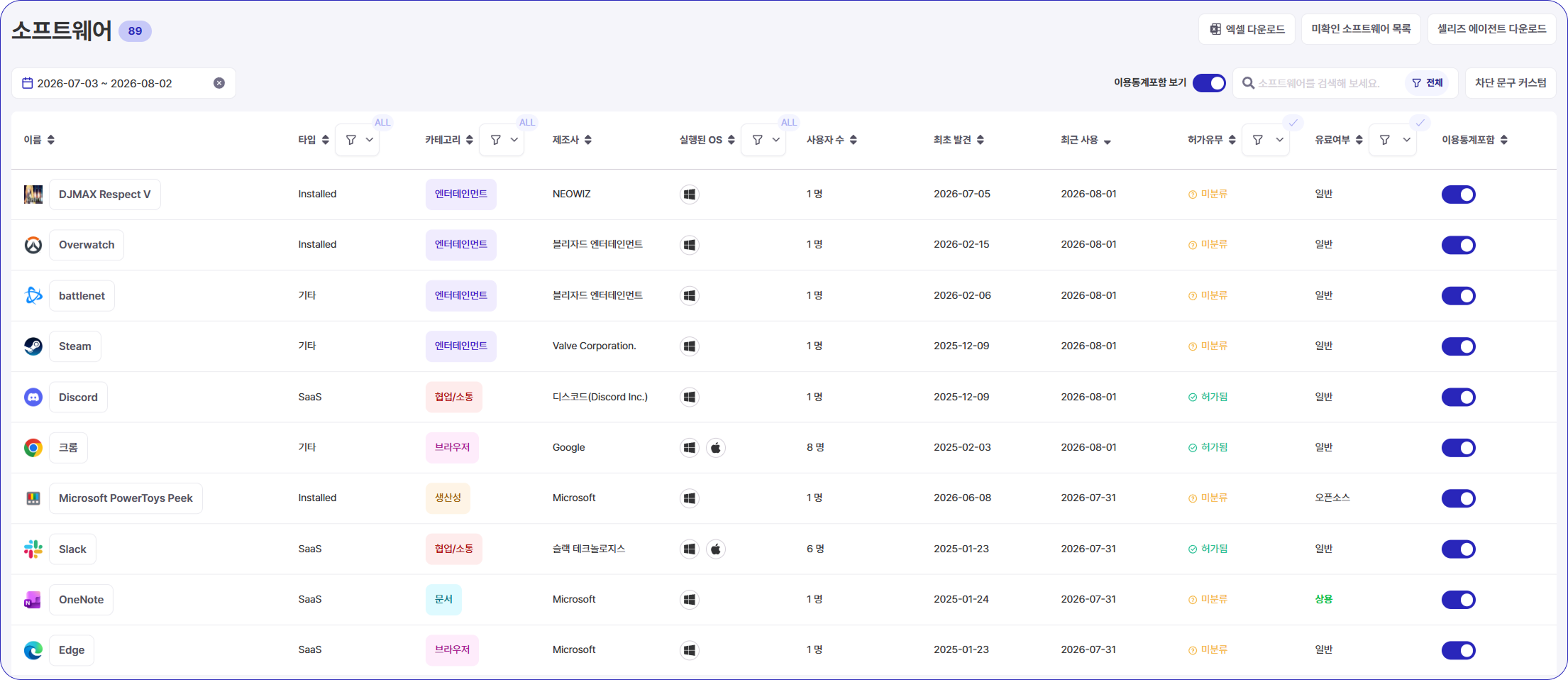This screenshot has height=680, width=1568.
Task: Open the Overwatch software name button
Action: pos(87,245)
